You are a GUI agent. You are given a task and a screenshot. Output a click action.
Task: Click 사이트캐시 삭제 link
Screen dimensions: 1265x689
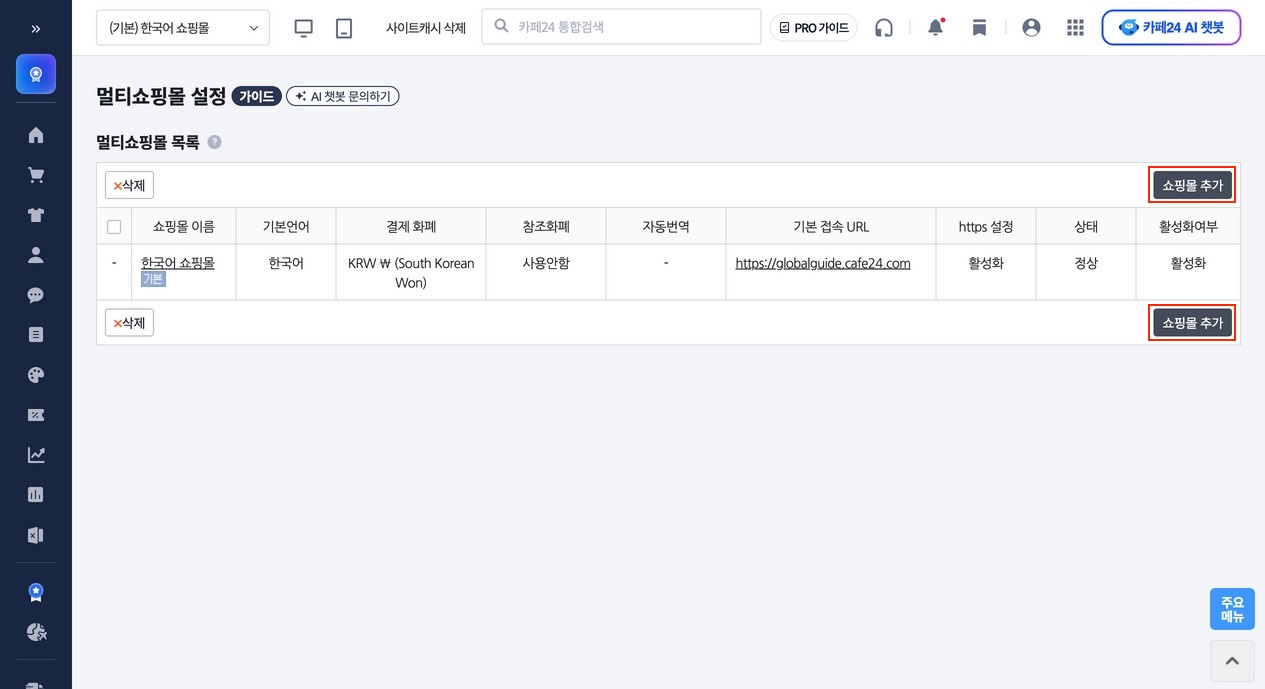[x=426, y=28]
